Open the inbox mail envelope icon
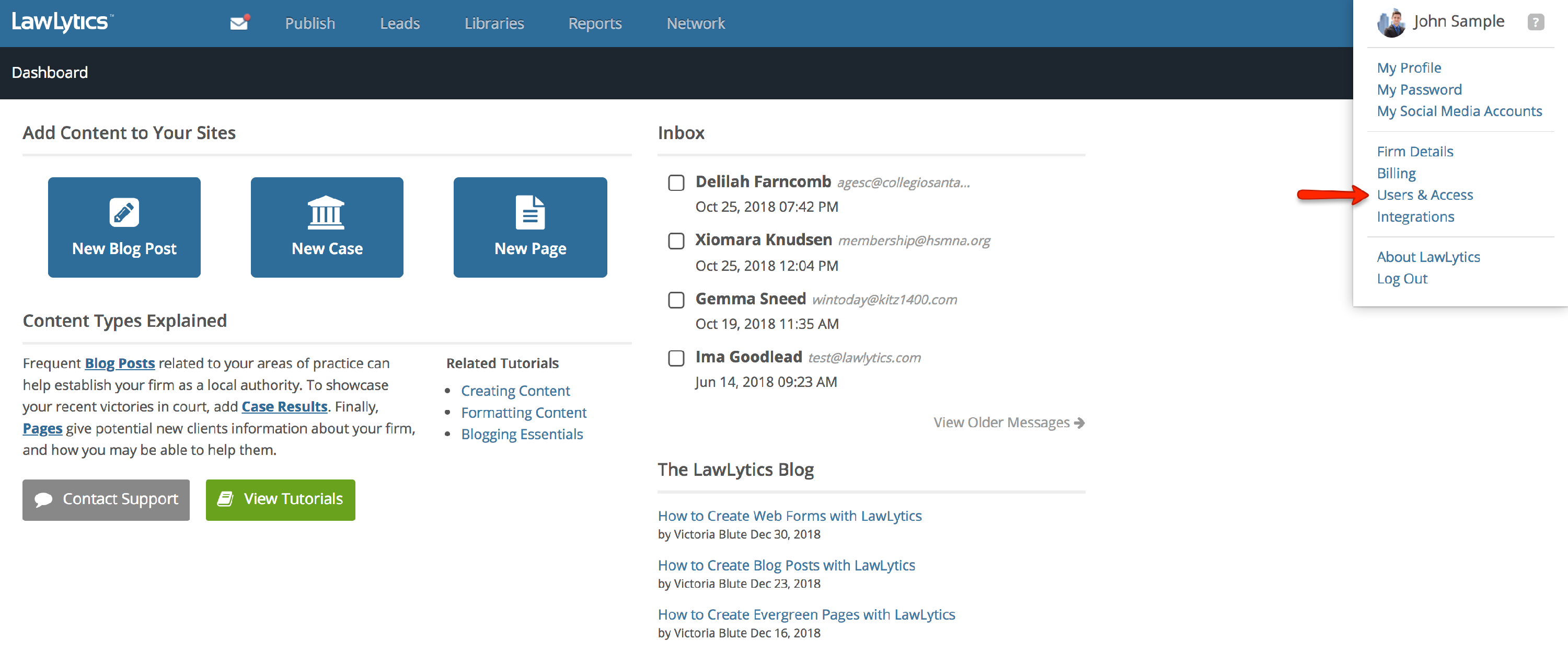 tap(239, 23)
